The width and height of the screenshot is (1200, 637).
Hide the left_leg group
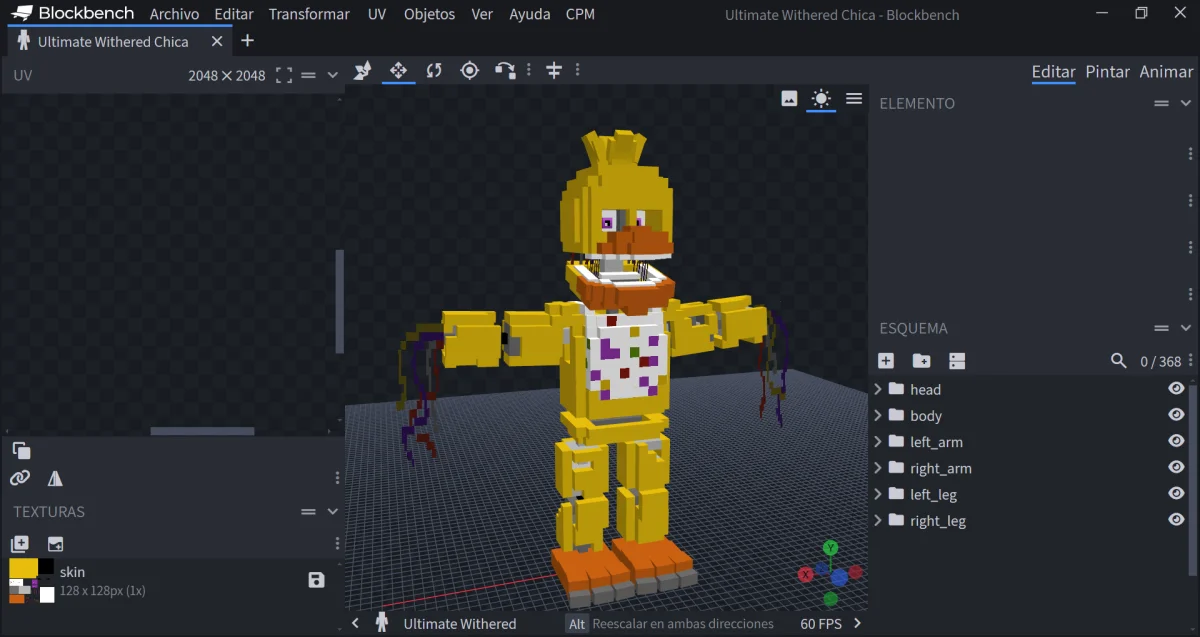point(1176,493)
